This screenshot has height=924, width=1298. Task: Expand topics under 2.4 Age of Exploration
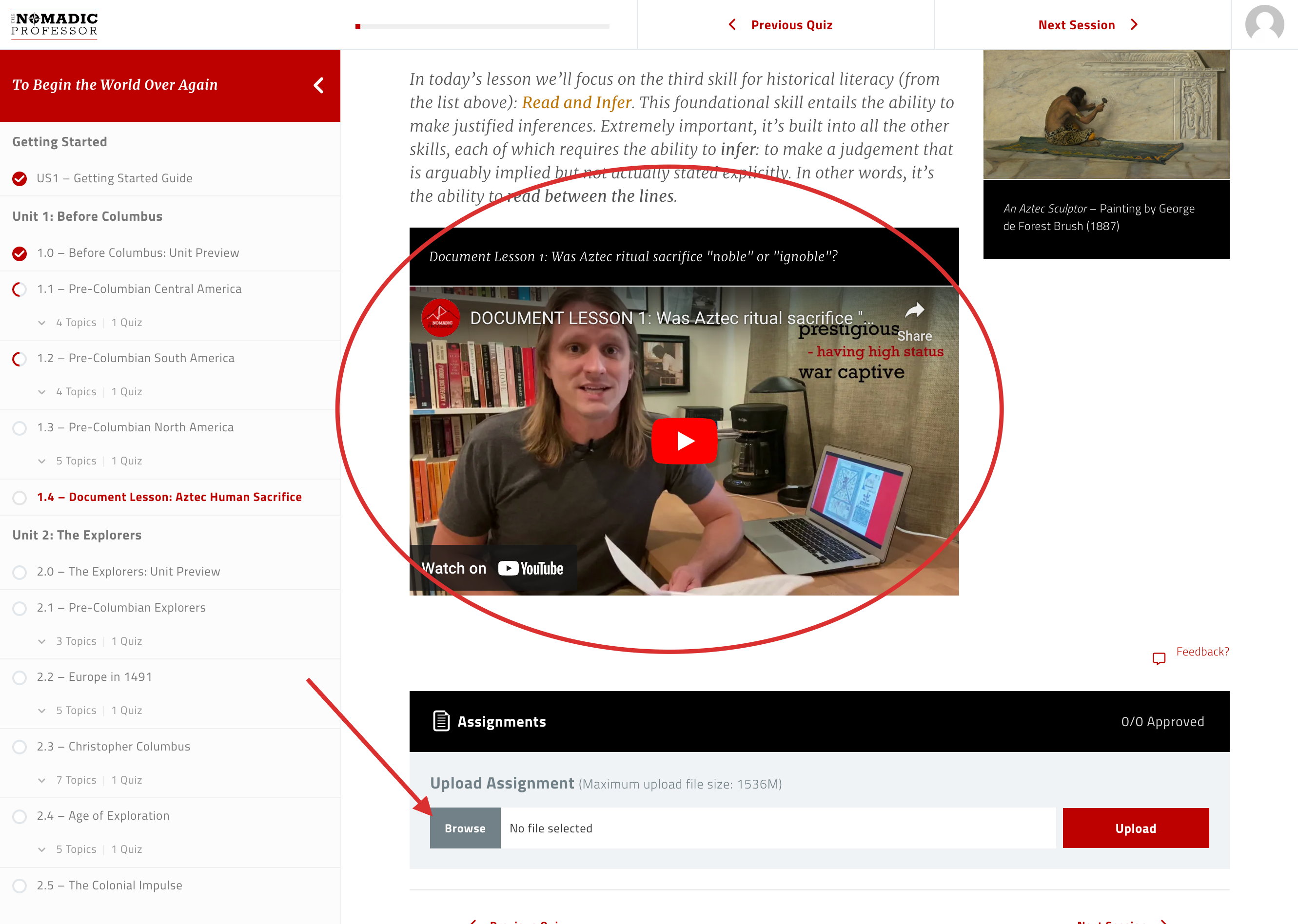(41, 849)
